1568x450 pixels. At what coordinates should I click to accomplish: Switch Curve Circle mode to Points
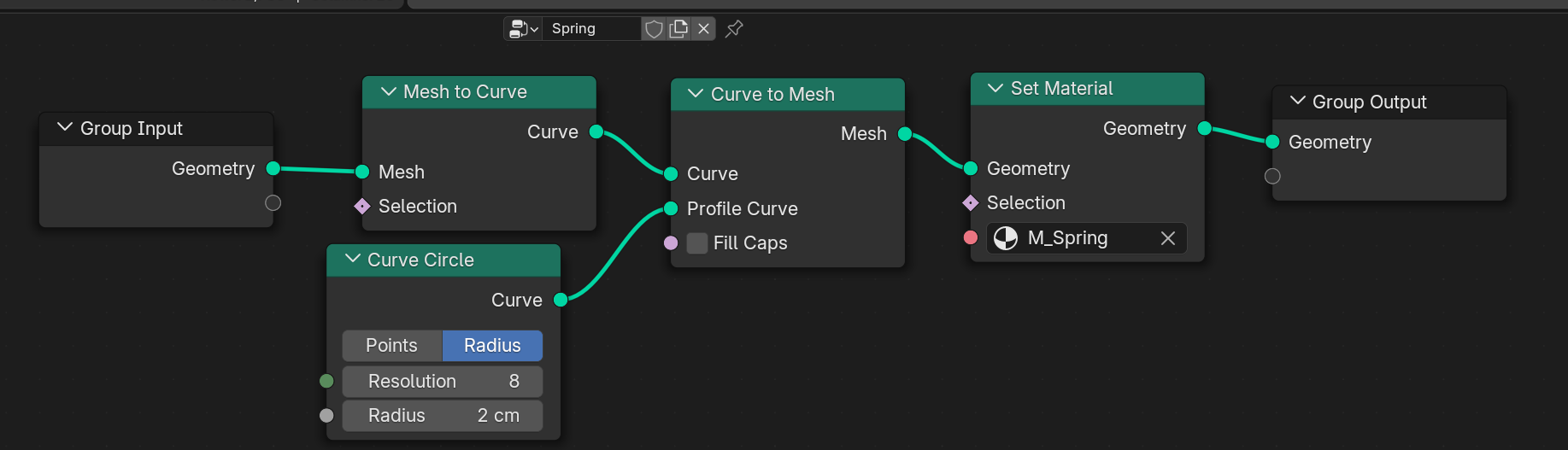click(x=392, y=346)
